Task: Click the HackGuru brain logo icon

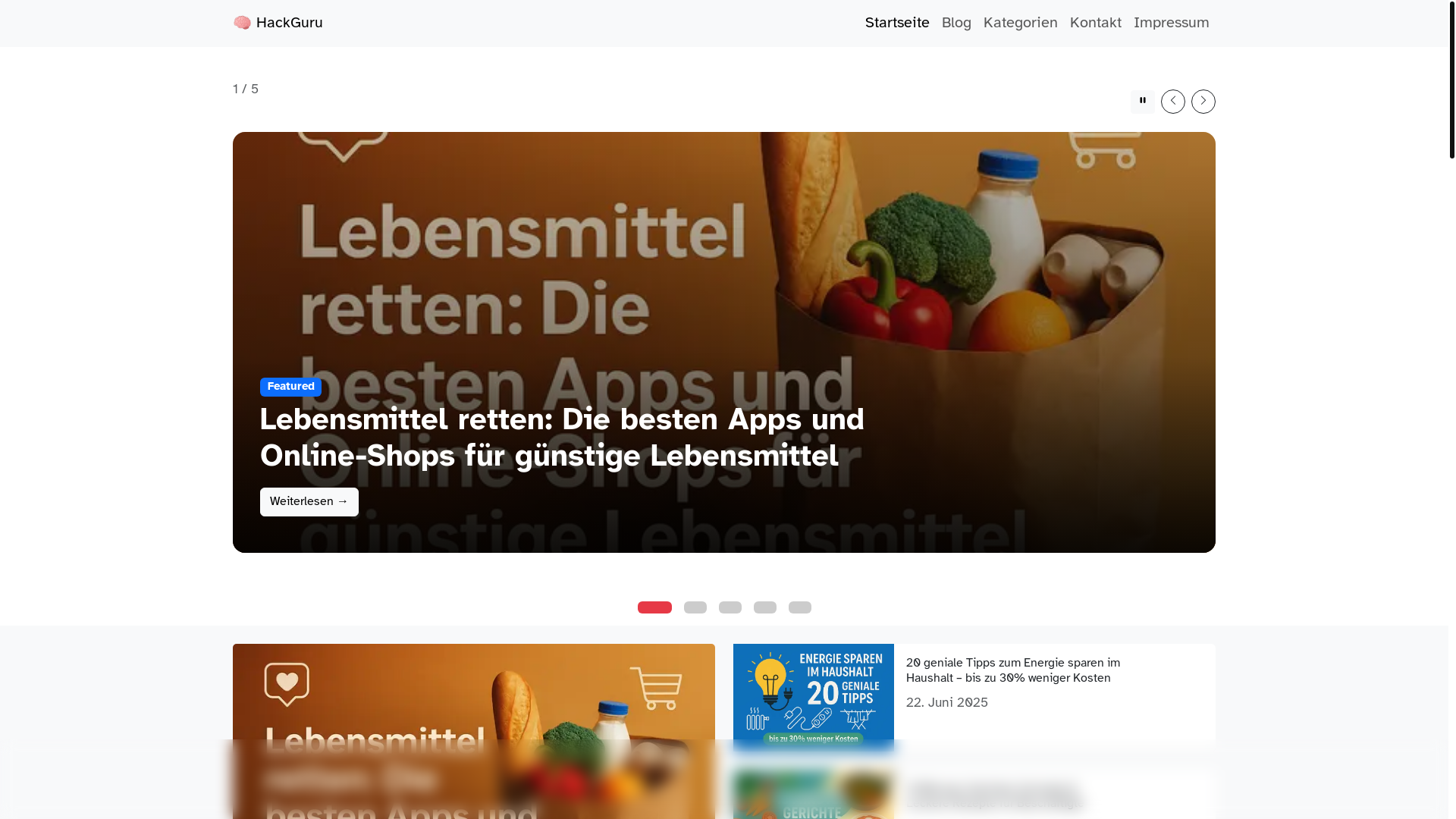Action: (242, 23)
